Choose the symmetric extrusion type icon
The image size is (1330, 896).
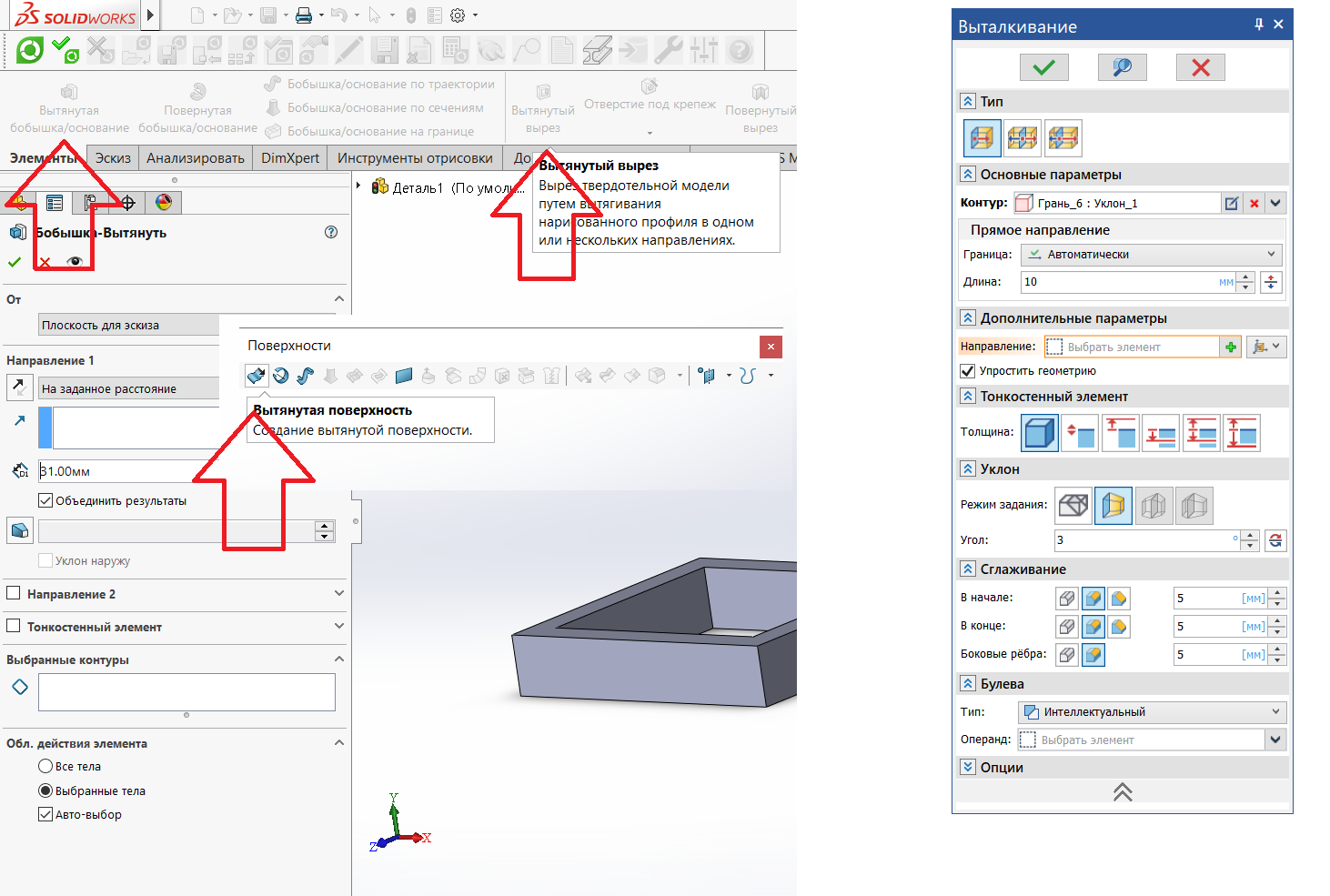click(x=1023, y=138)
